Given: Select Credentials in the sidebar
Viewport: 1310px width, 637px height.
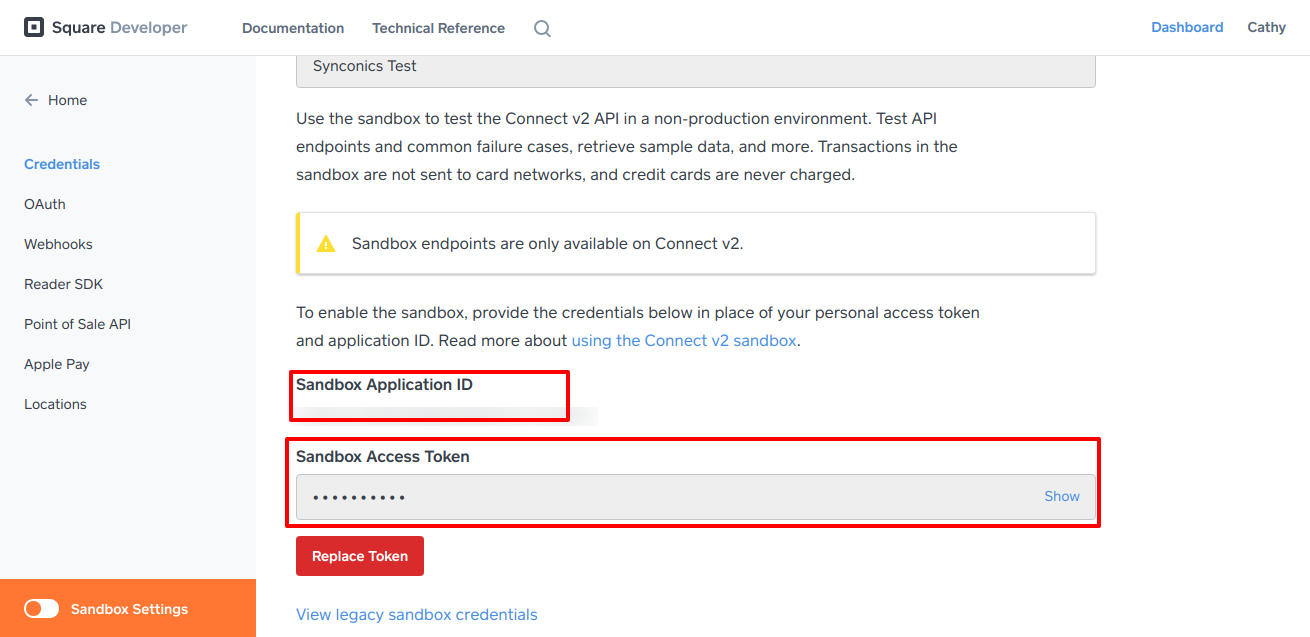Looking at the screenshot, I should pyautogui.click(x=62, y=164).
